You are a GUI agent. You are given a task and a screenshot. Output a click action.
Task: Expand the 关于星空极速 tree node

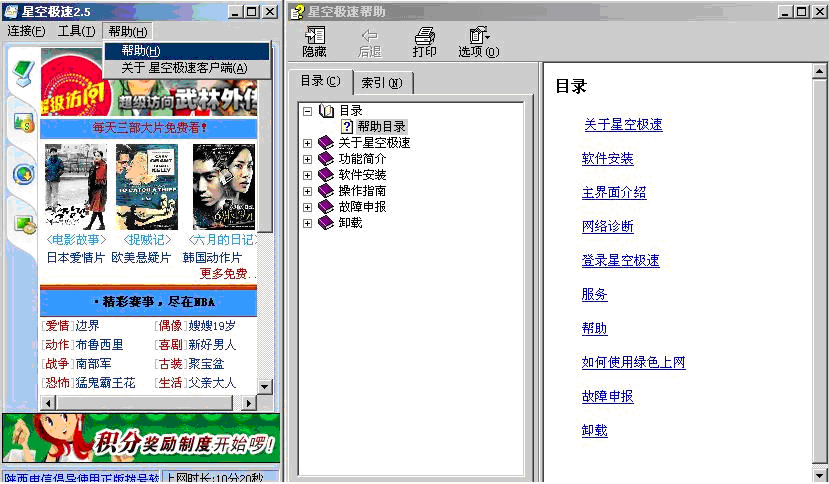[x=308, y=143]
